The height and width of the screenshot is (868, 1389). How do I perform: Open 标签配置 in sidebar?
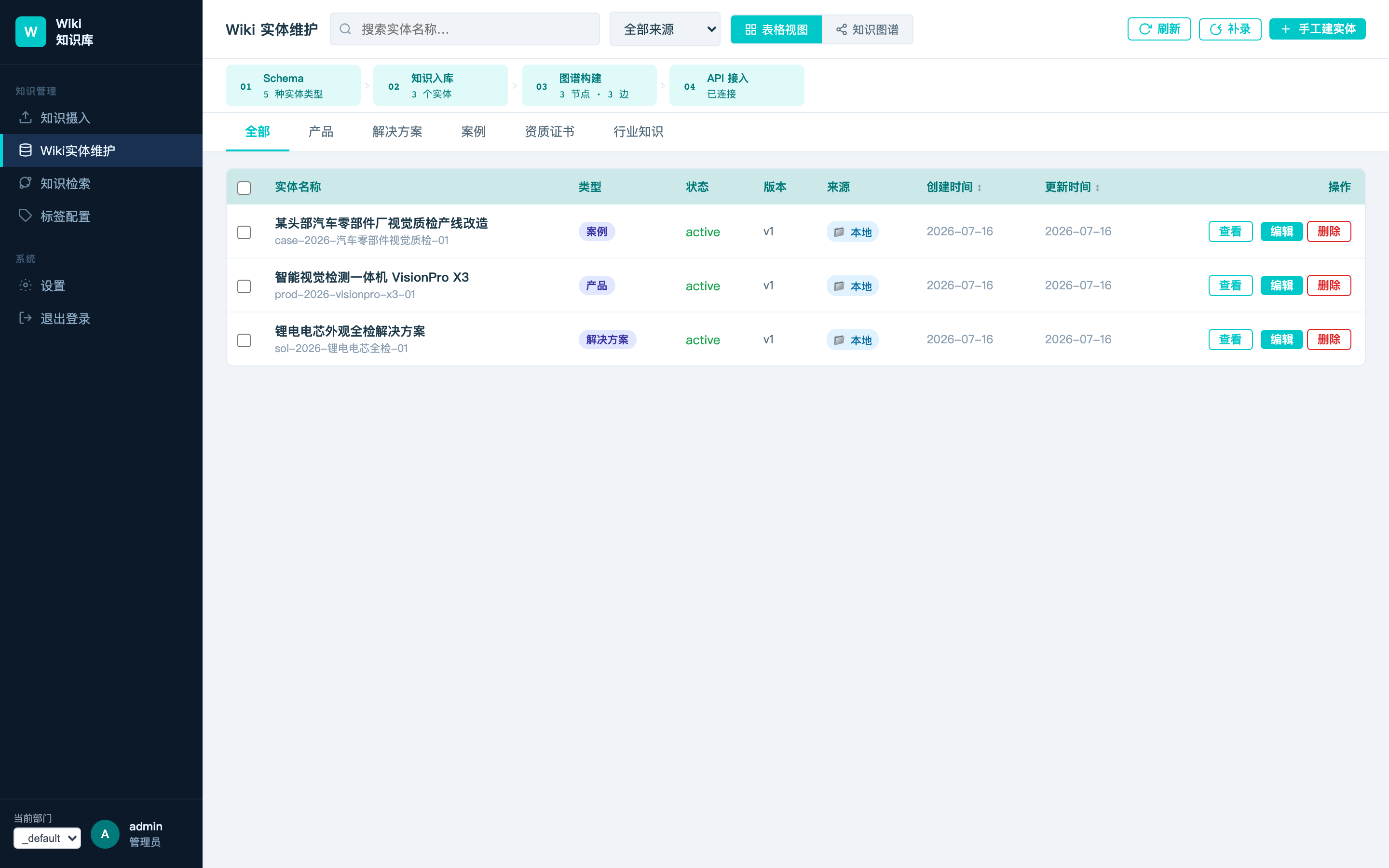[x=101, y=216]
